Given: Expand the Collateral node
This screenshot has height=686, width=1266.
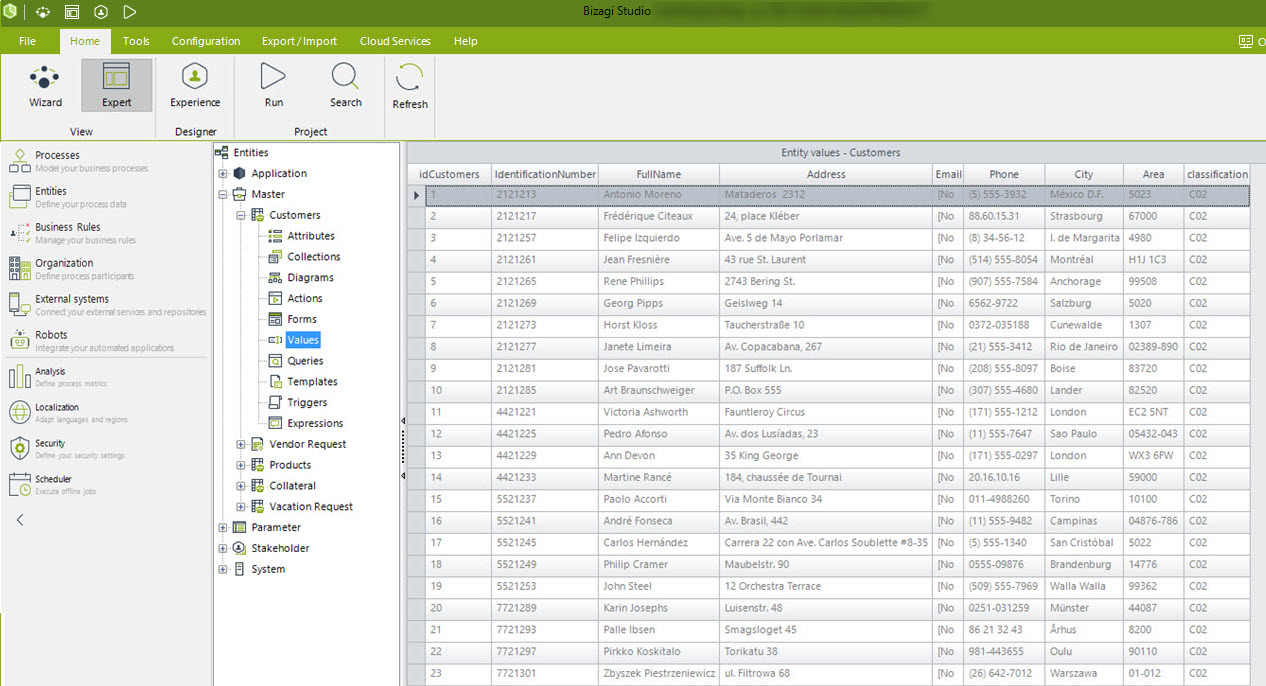Looking at the screenshot, I should tap(241, 486).
